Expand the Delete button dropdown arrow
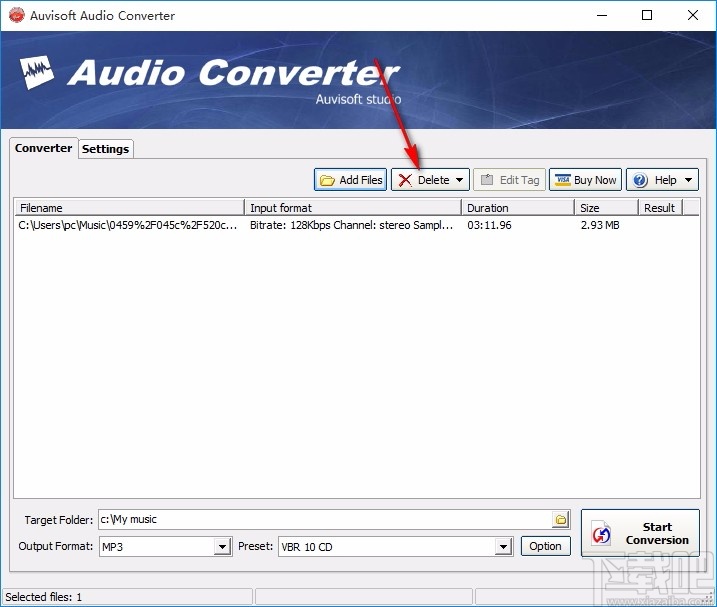 coord(459,180)
